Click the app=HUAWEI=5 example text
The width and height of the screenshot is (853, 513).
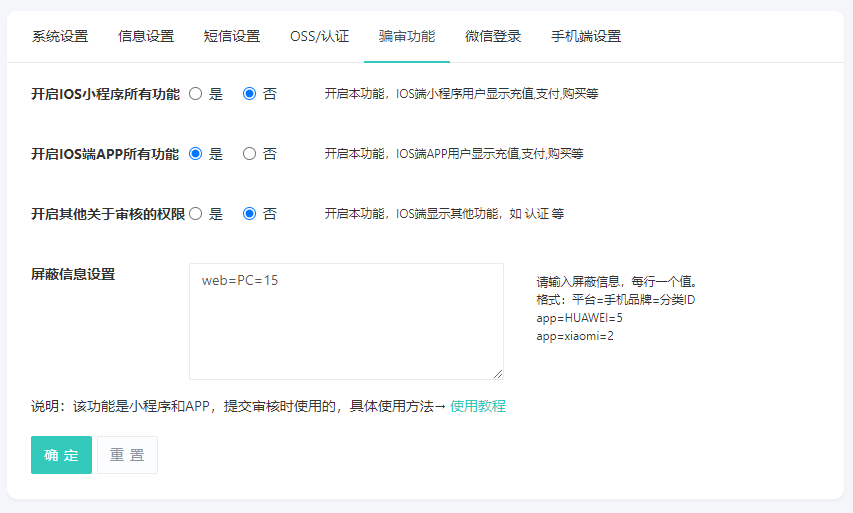click(x=579, y=318)
